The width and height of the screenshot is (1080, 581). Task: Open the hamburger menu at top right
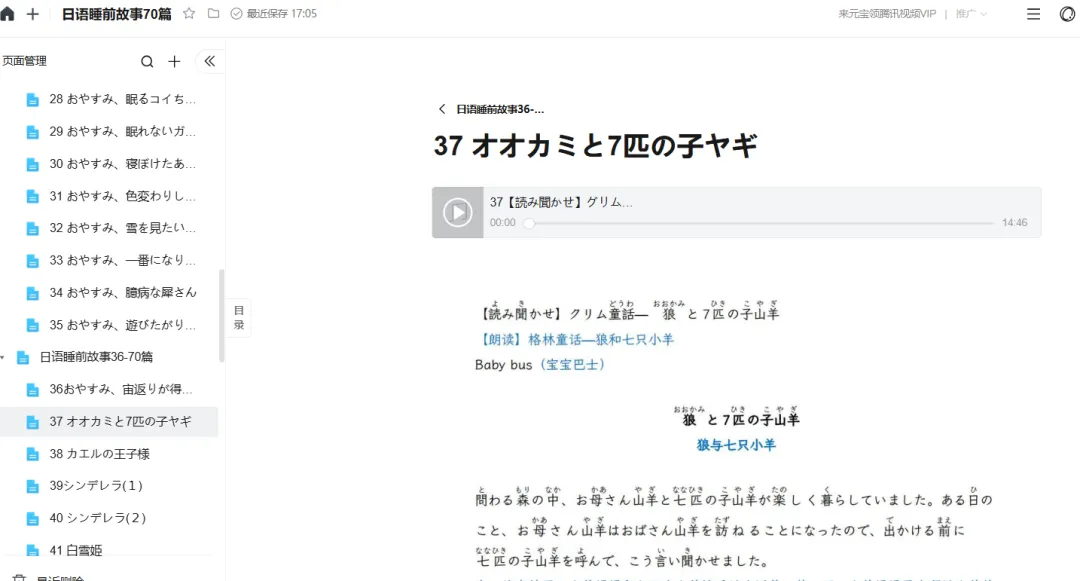pos(1033,14)
